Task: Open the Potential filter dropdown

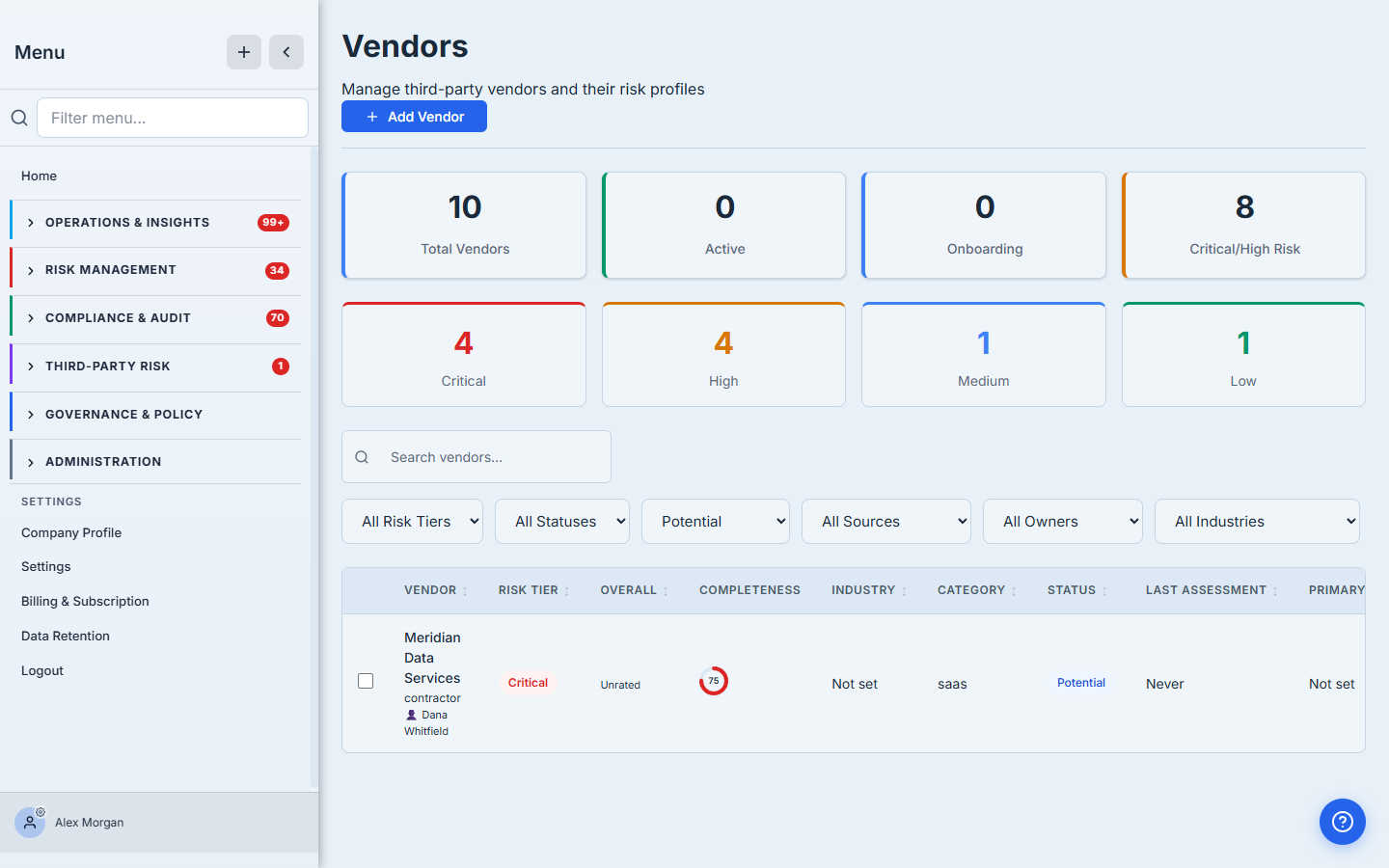Action: [716, 521]
